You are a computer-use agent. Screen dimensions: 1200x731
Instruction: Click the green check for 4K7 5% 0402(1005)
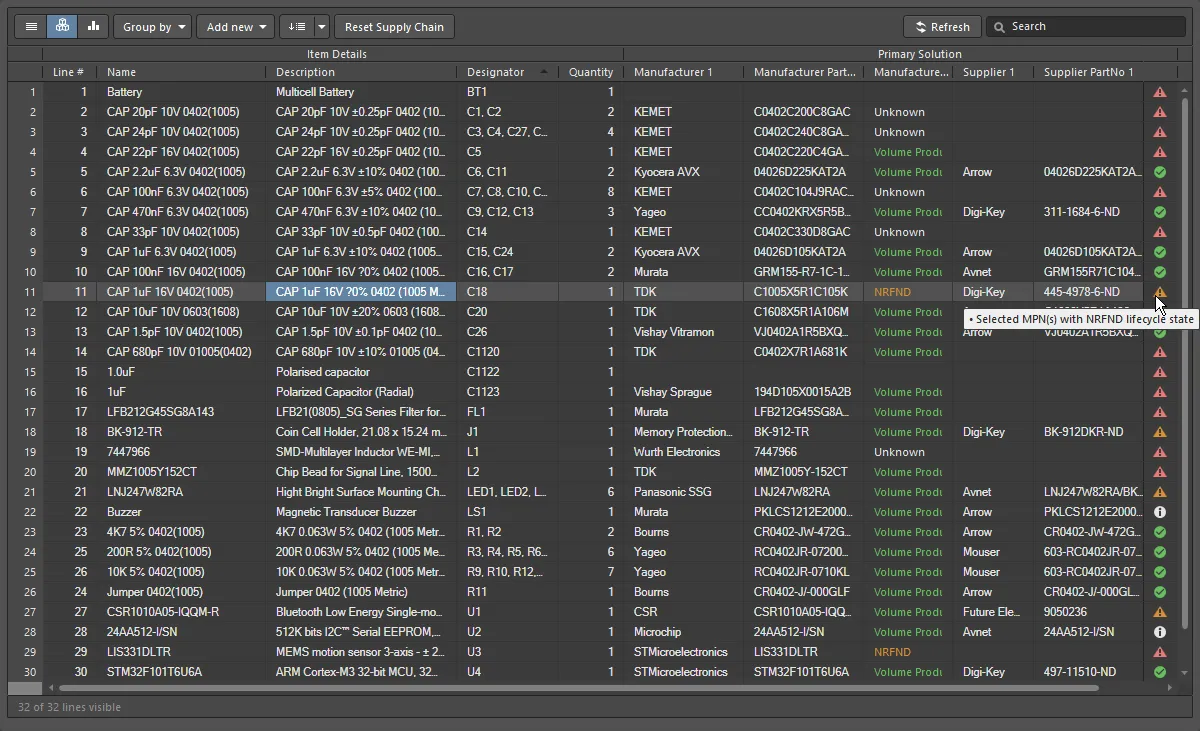(x=1160, y=532)
